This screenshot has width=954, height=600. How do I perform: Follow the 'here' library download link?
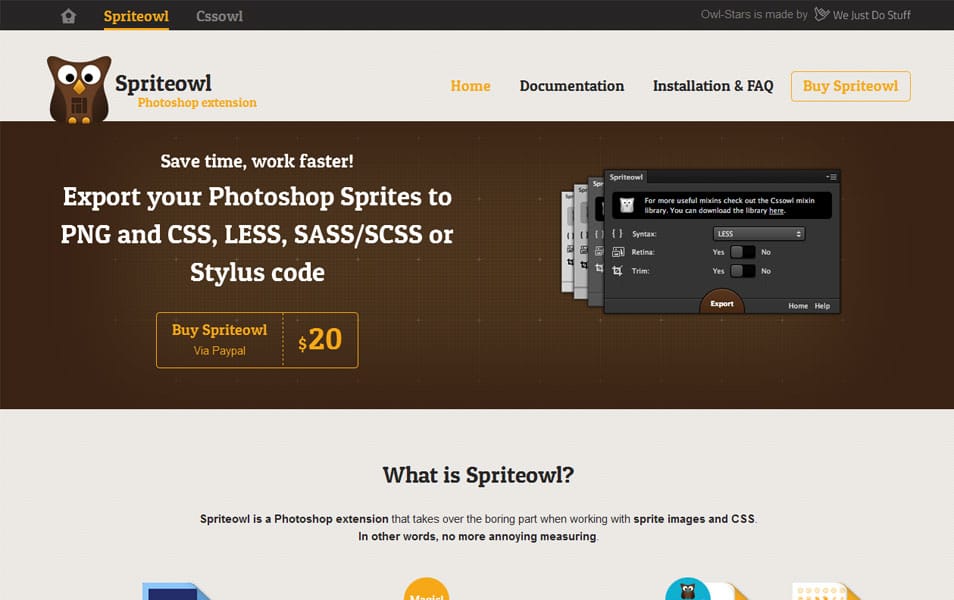click(776, 211)
